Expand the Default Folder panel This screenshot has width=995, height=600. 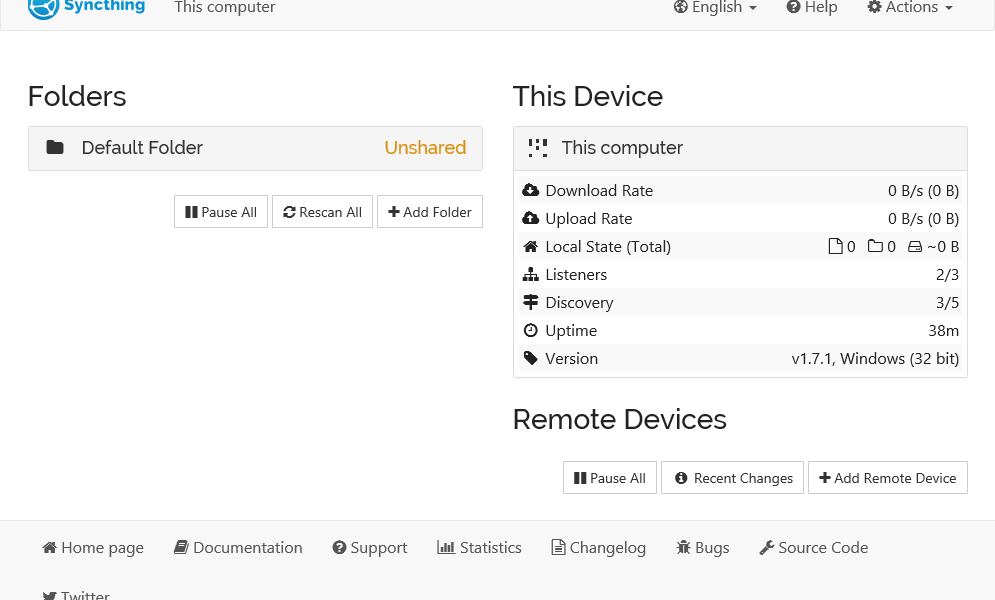point(255,148)
